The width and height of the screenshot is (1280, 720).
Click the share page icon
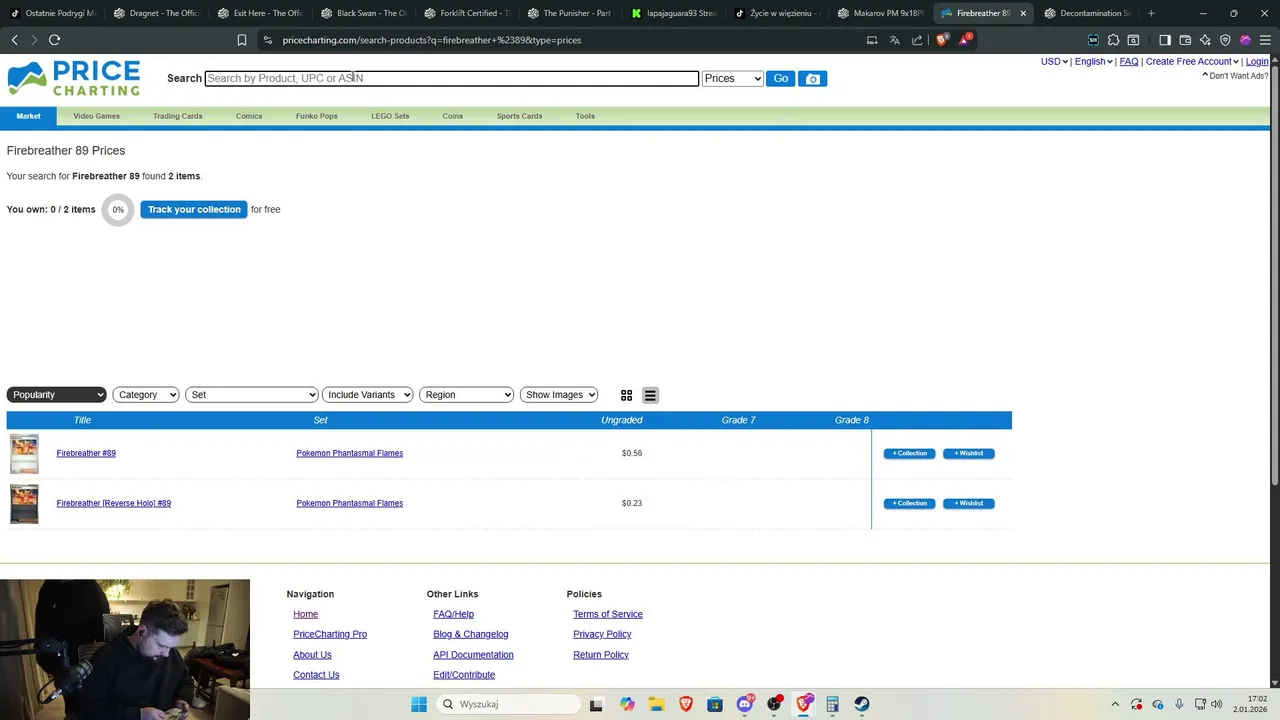click(917, 40)
